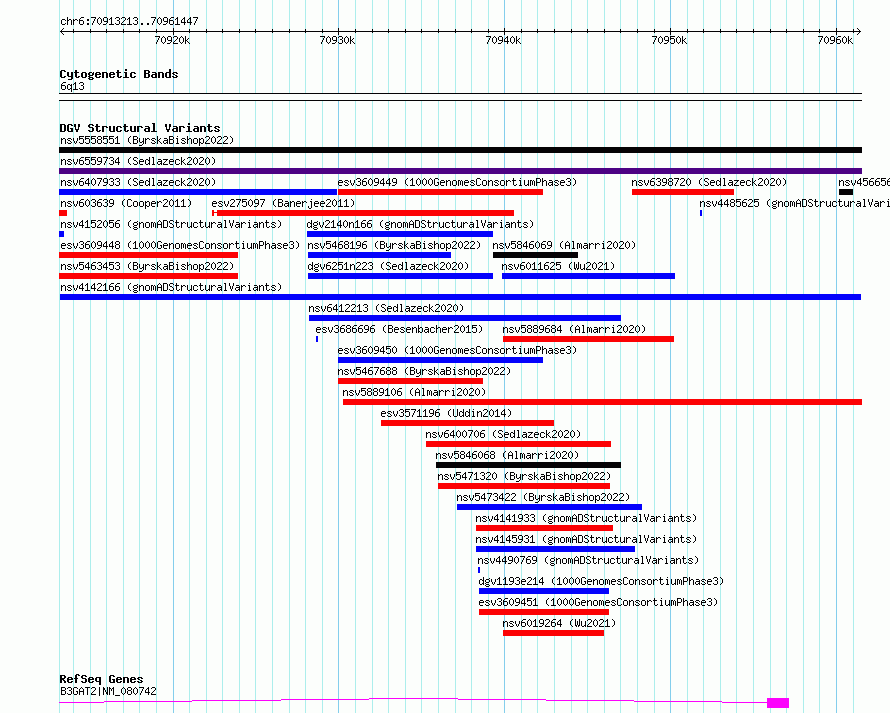
Task: Click the 70930k ruler position
Action: [x=337, y=40]
